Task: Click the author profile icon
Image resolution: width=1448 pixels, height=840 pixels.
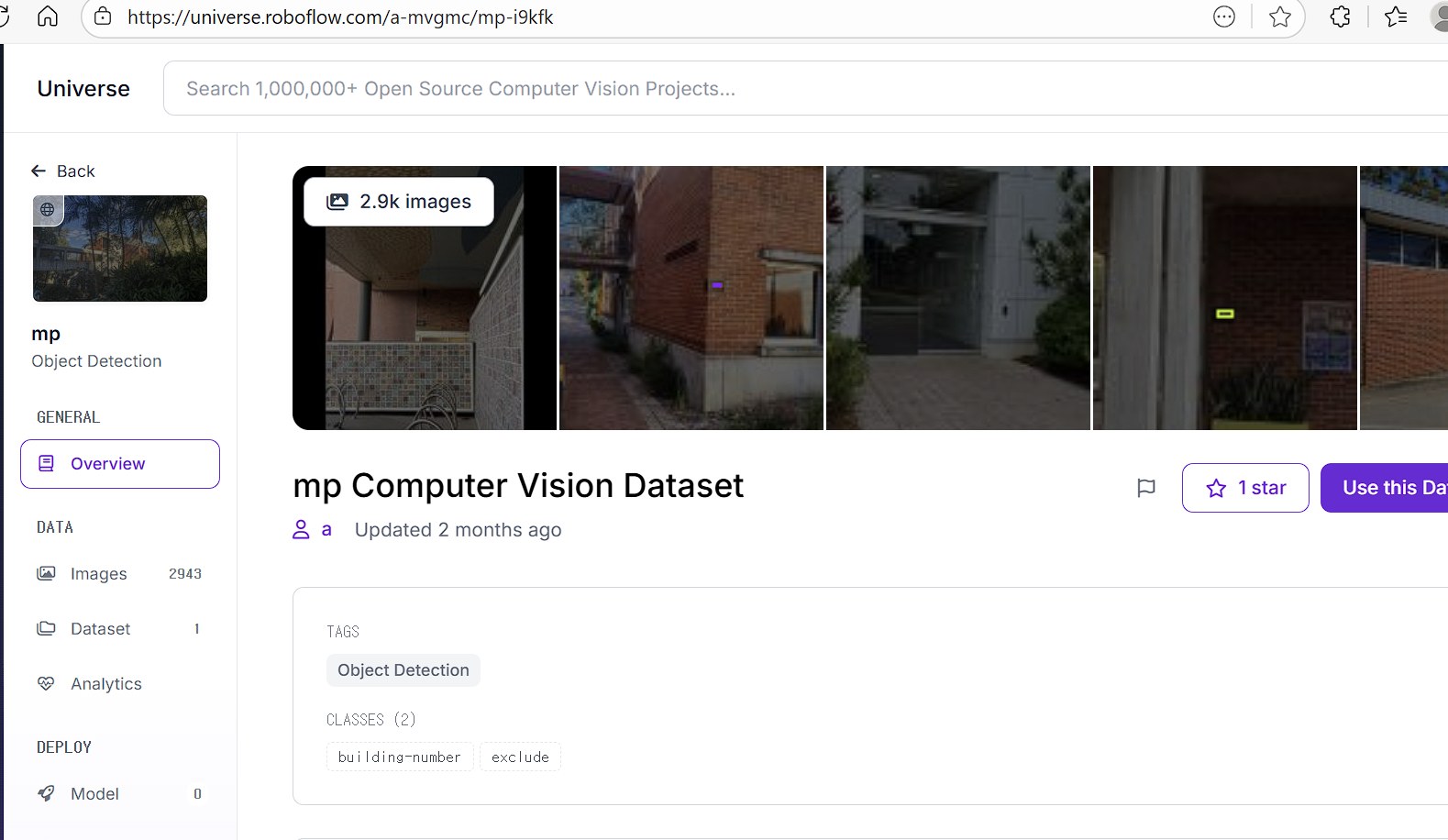Action: click(x=301, y=530)
